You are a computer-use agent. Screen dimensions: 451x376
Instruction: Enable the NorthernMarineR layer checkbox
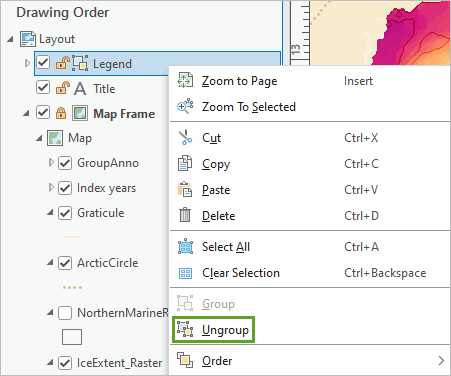pos(65,313)
